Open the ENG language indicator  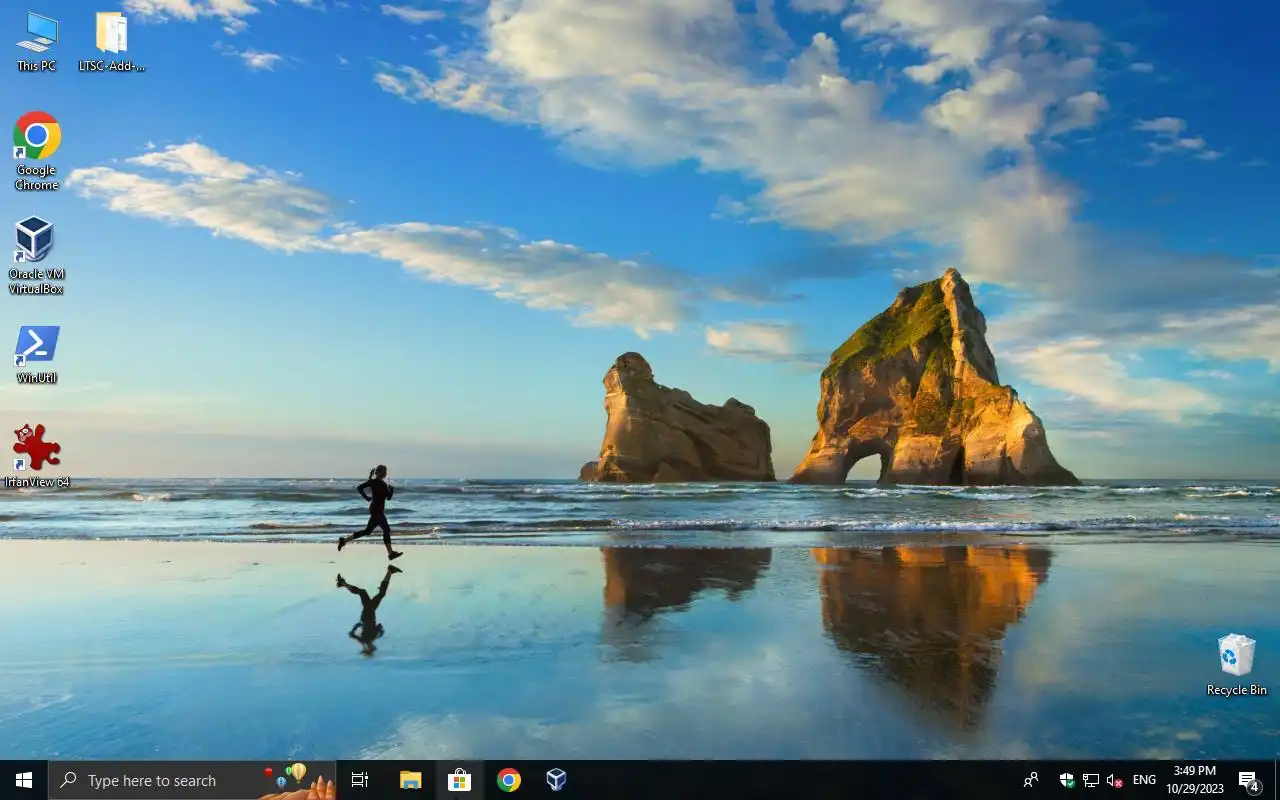(x=1145, y=780)
